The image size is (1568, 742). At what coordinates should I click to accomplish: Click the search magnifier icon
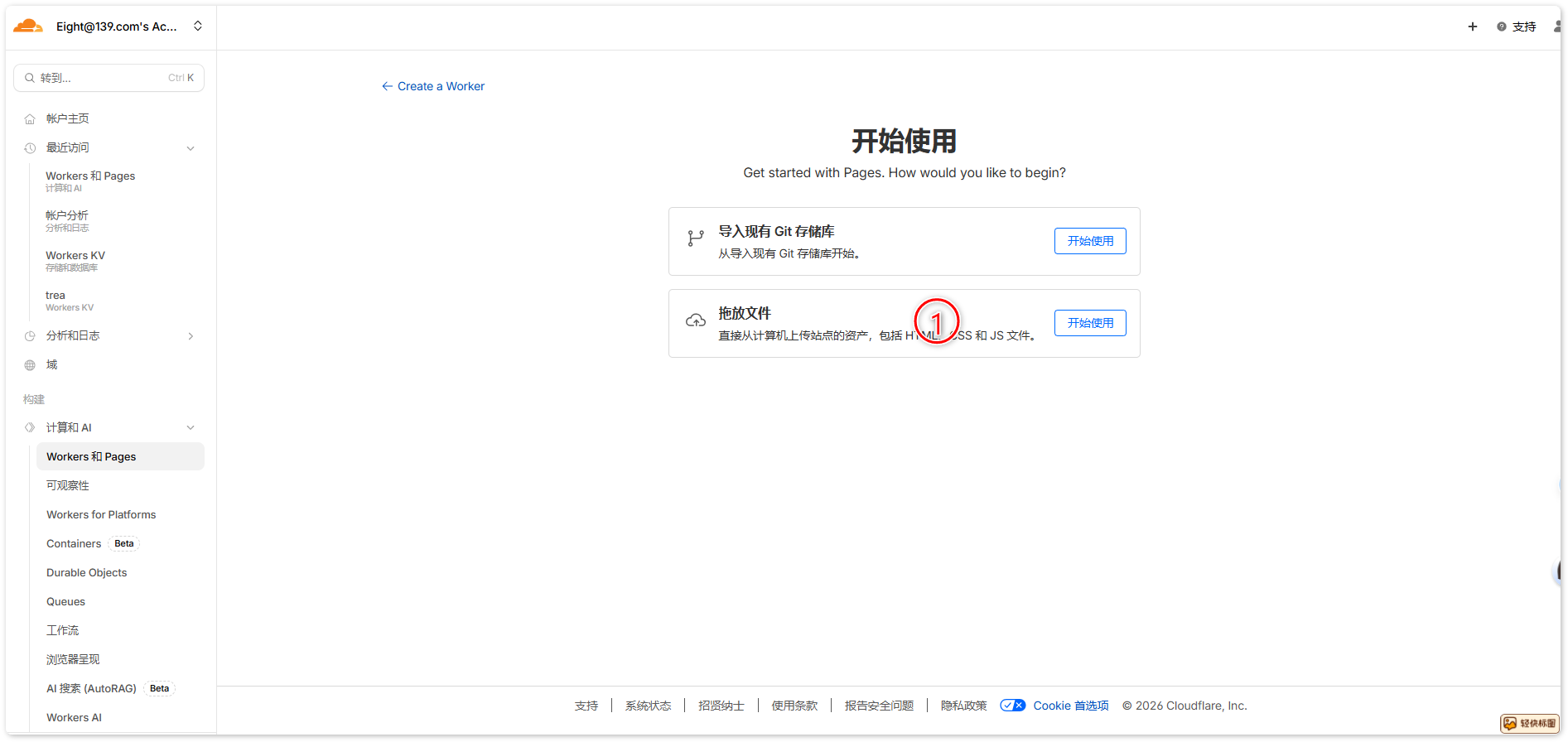point(30,78)
